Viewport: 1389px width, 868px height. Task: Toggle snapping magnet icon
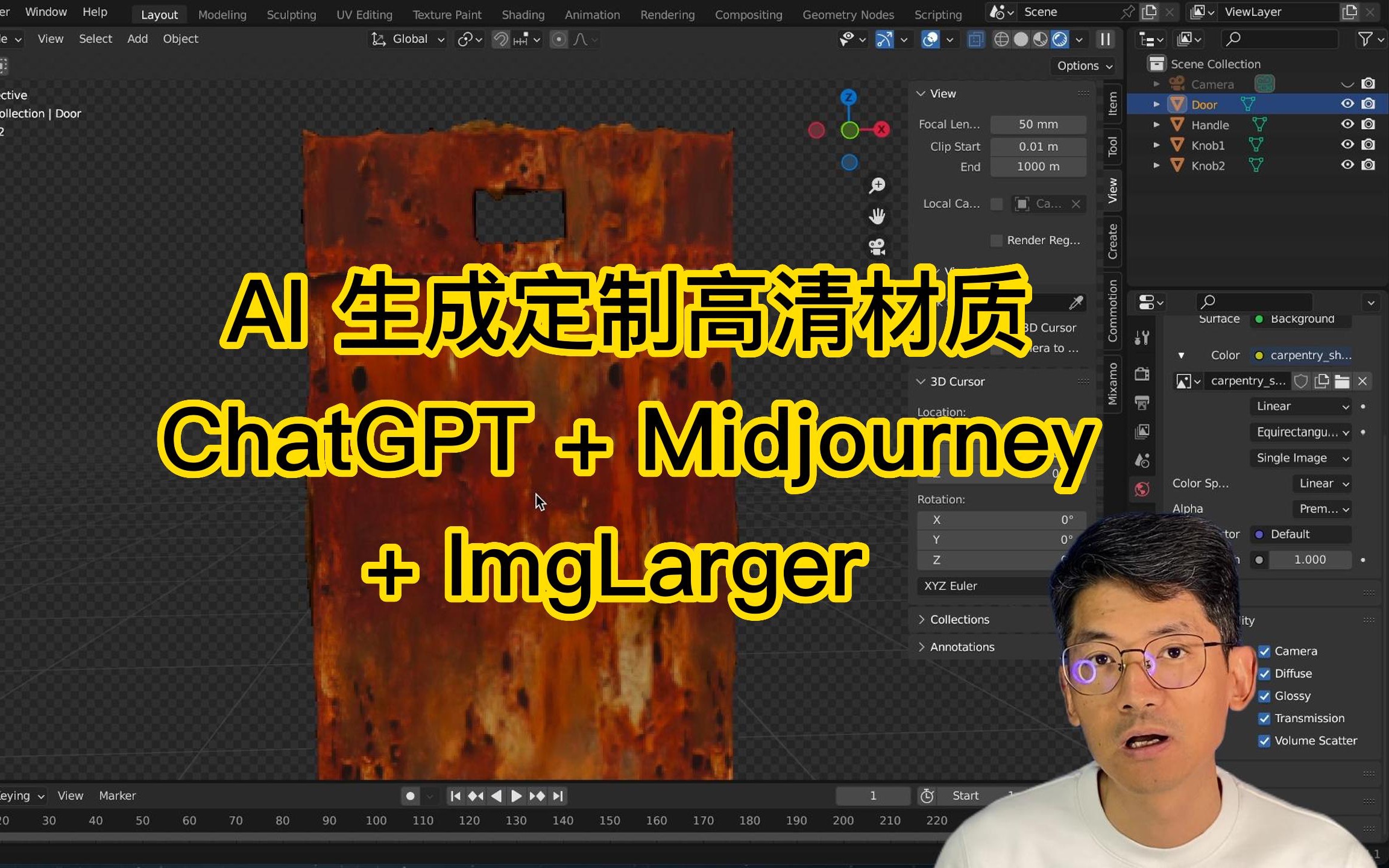pyautogui.click(x=500, y=39)
